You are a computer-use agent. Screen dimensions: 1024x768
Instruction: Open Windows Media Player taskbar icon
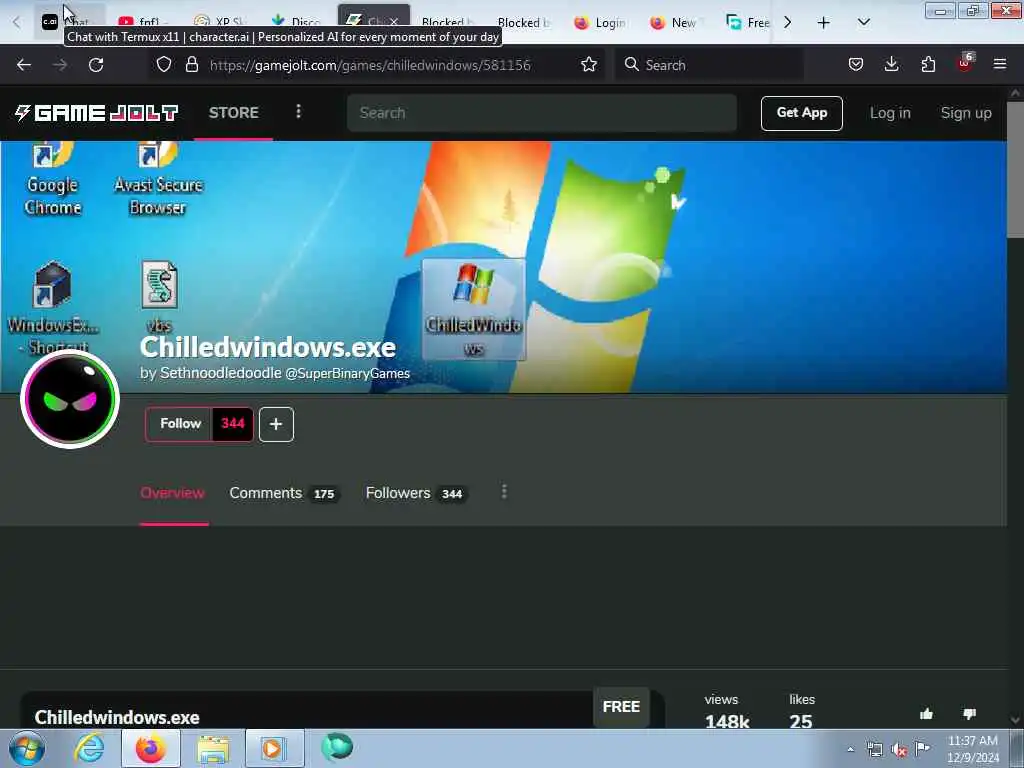point(273,748)
